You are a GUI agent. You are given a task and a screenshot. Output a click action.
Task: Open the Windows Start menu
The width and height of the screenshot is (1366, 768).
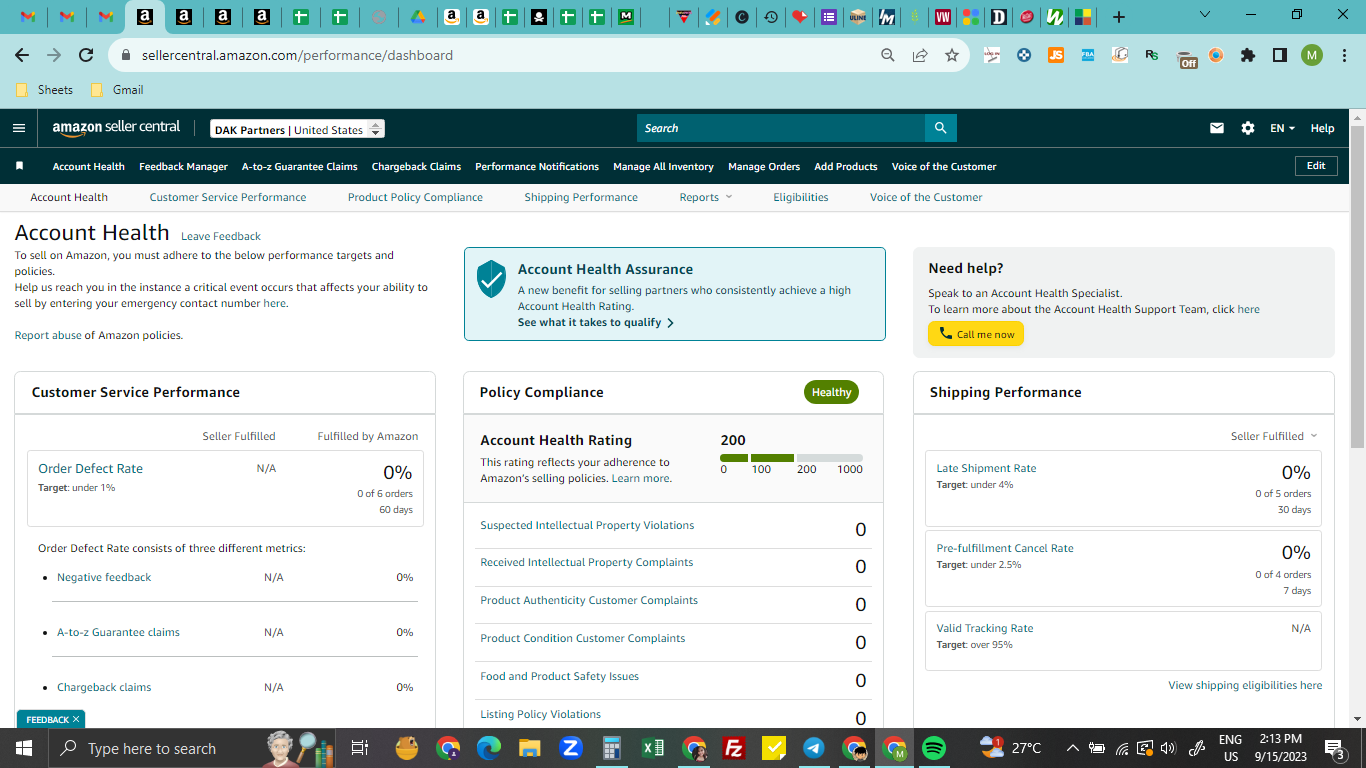24,748
